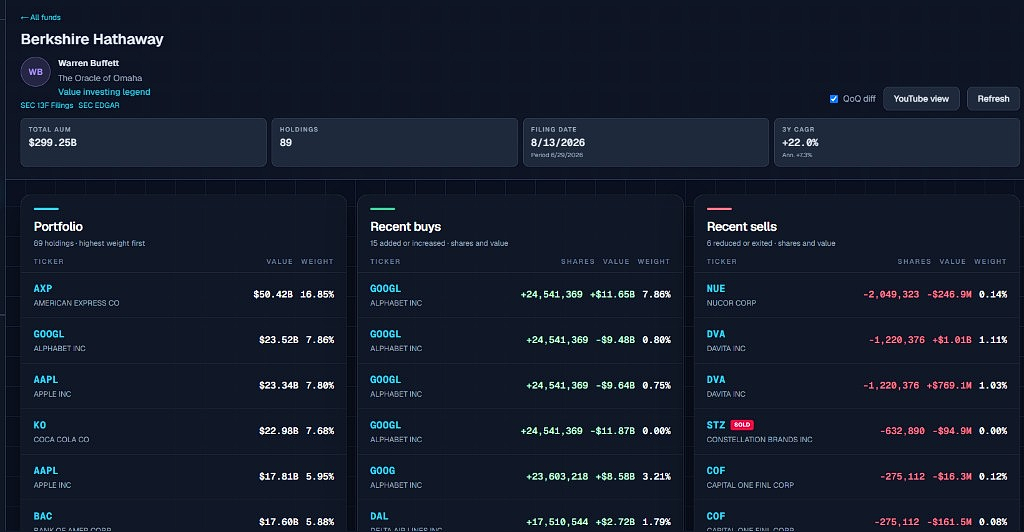1024x532 pixels.
Task: Open AAPL row valued $23.34B
Action: (184, 386)
